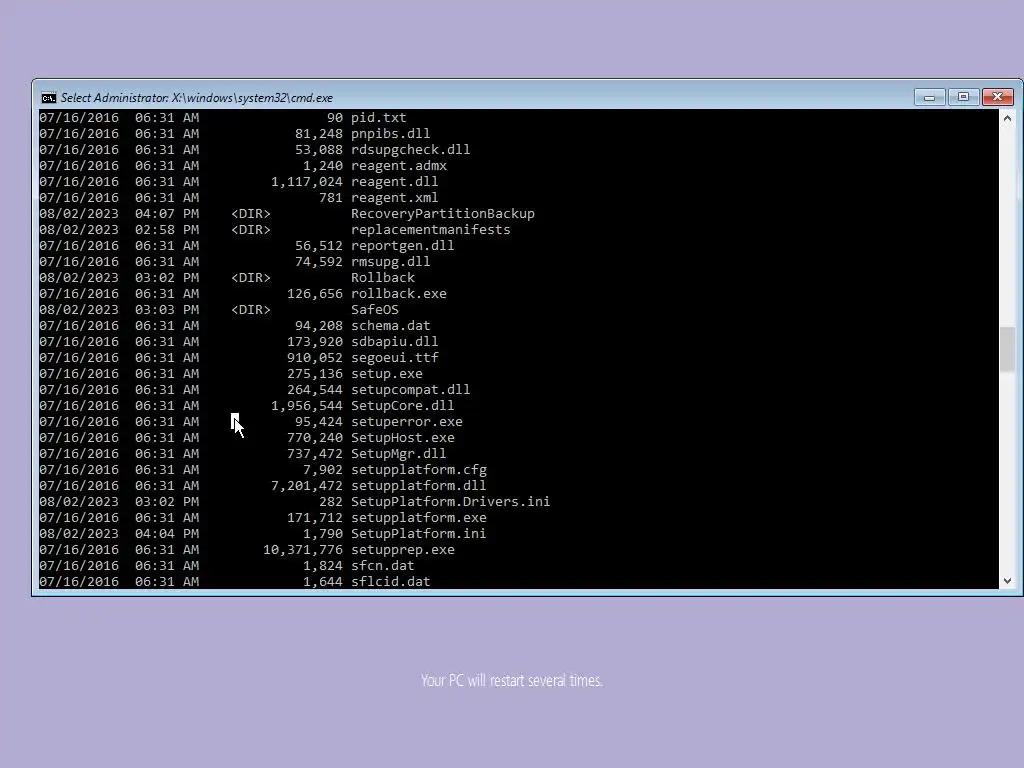Screen dimensions: 1024x768
Task: Select SetupHost.exe file name
Action: (403, 438)
